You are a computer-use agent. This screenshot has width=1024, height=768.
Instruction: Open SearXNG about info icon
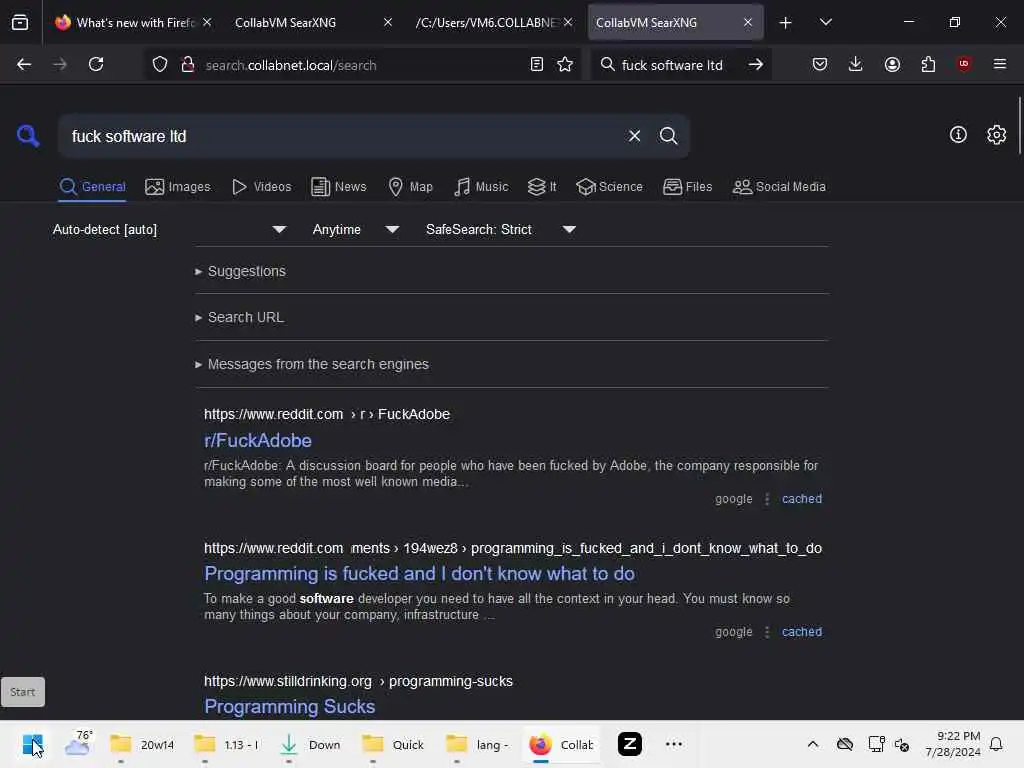pos(958,135)
